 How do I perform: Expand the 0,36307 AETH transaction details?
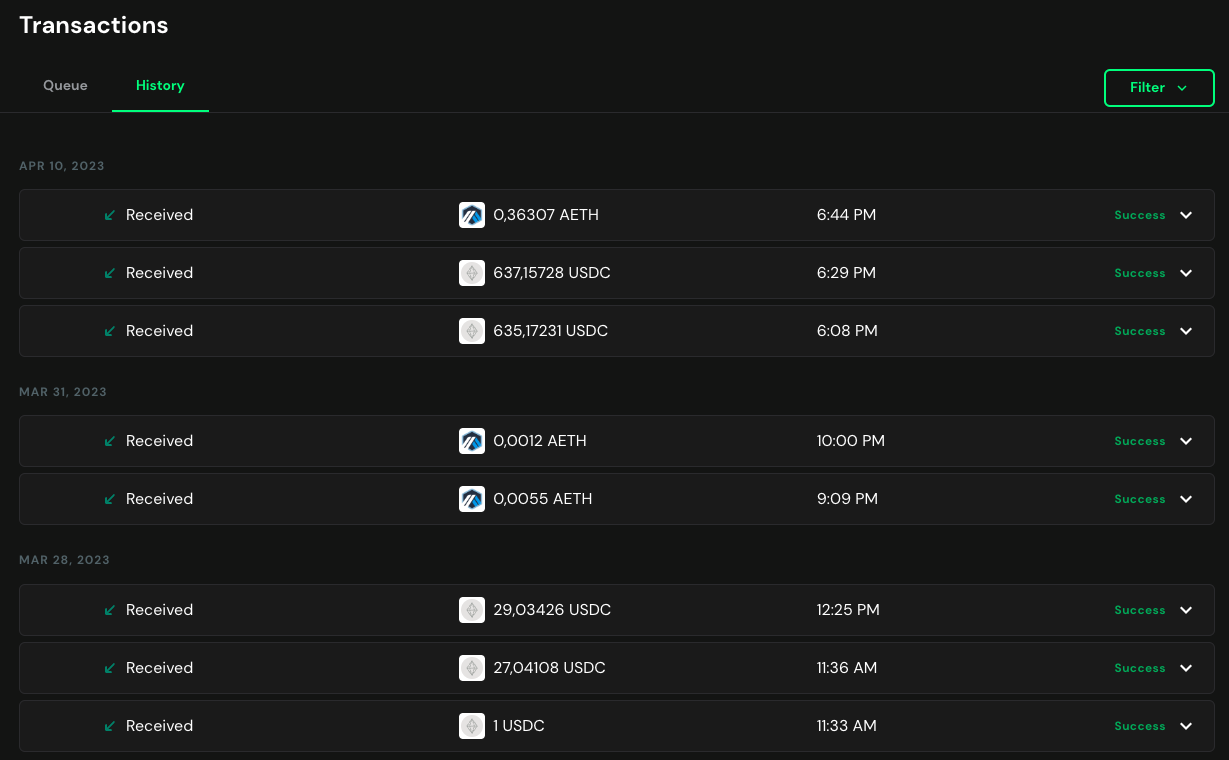coord(1186,214)
